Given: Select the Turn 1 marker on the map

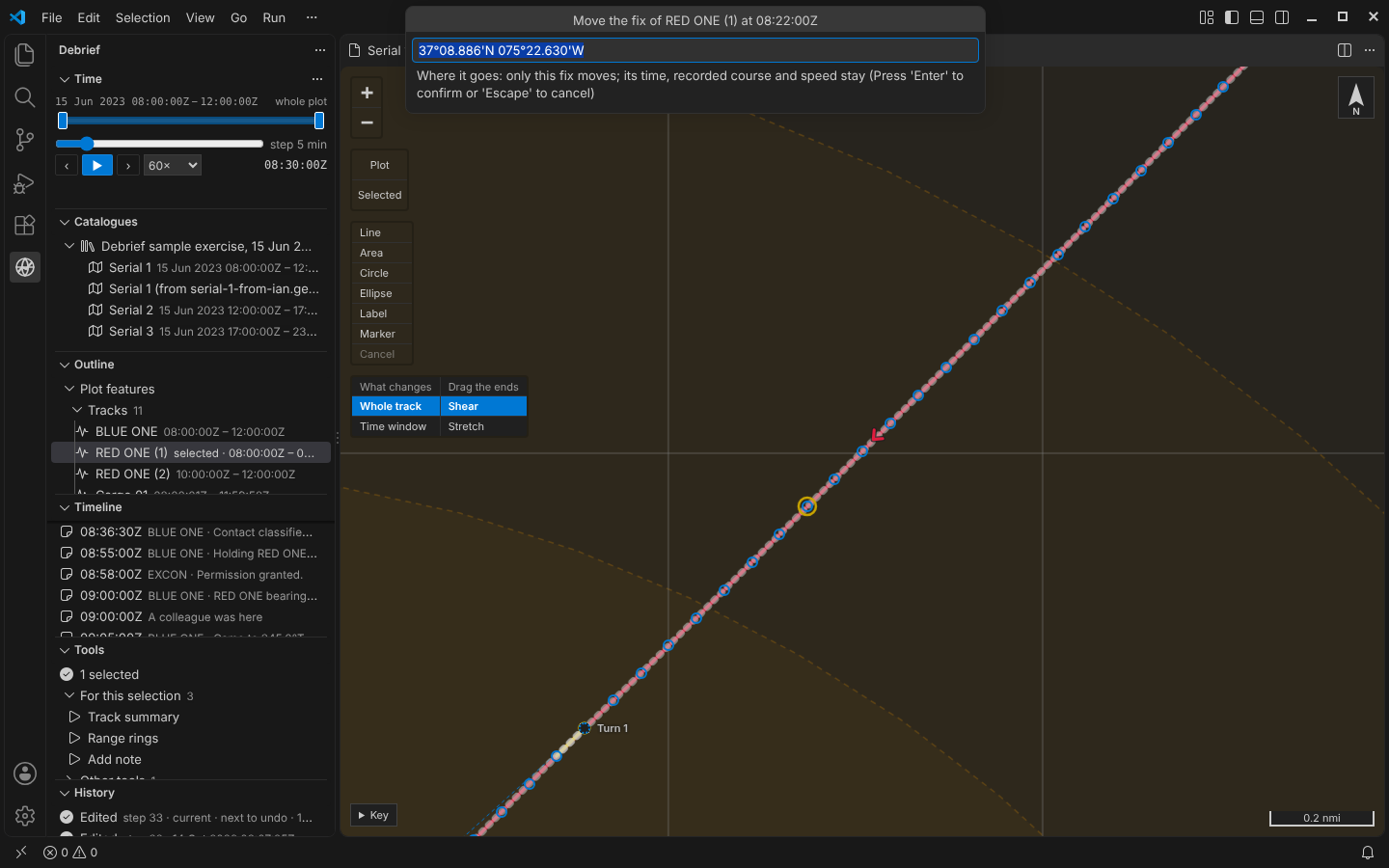Looking at the screenshot, I should (585, 728).
